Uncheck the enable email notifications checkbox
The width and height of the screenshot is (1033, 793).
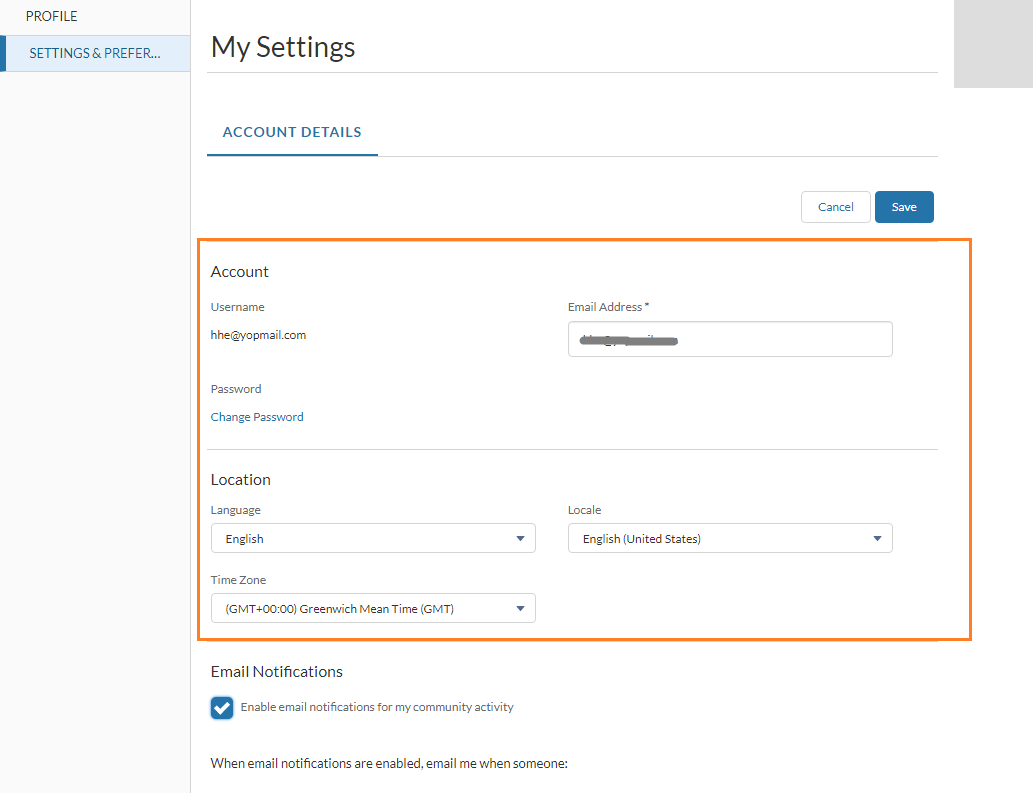(222, 707)
